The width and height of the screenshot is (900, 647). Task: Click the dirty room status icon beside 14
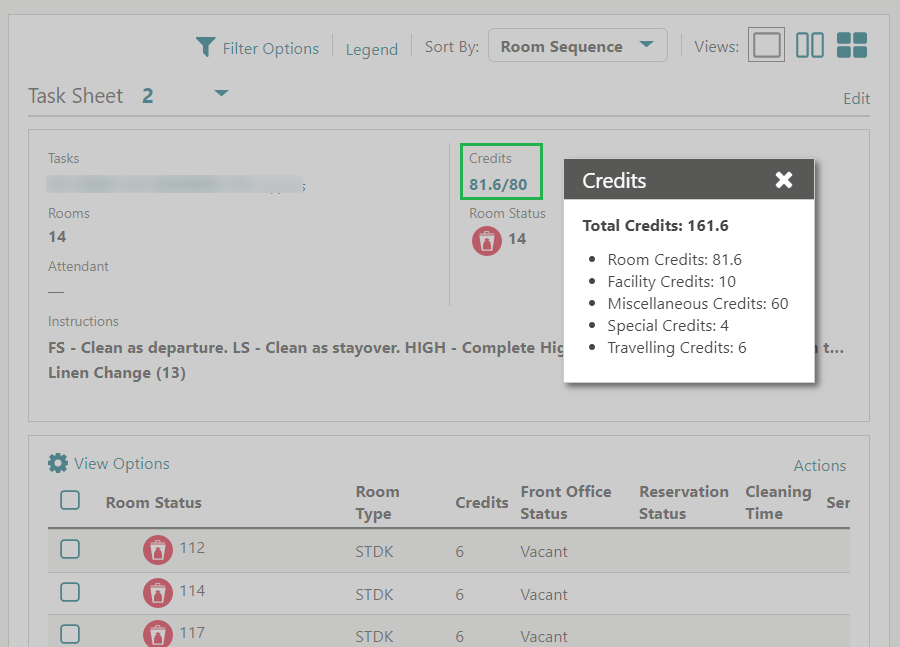487,241
